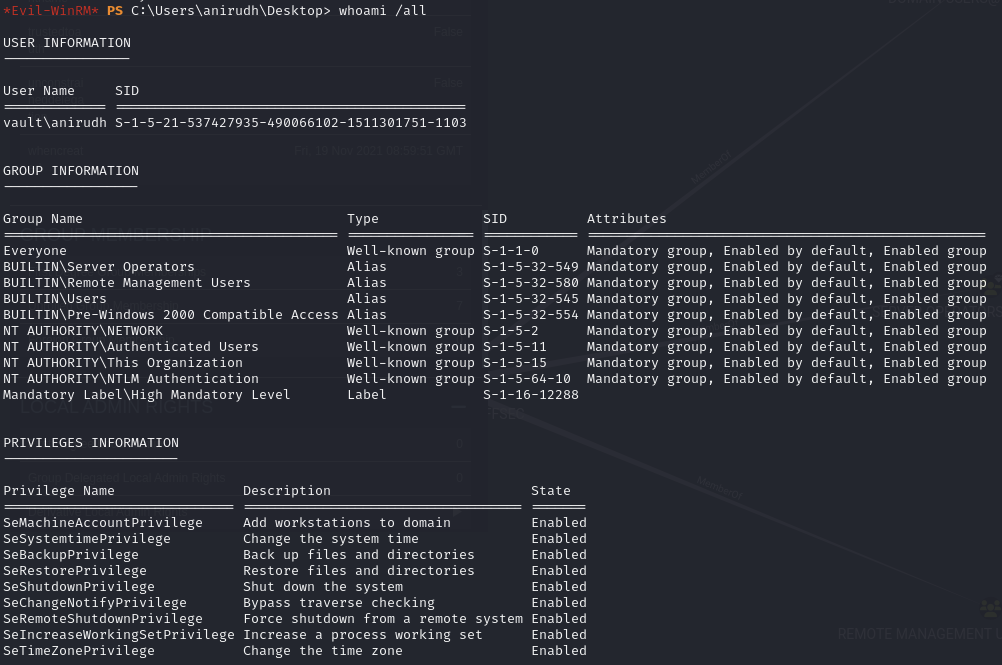Select the vault\anirudh user name
The height and width of the screenshot is (665, 1002).
click(x=54, y=123)
